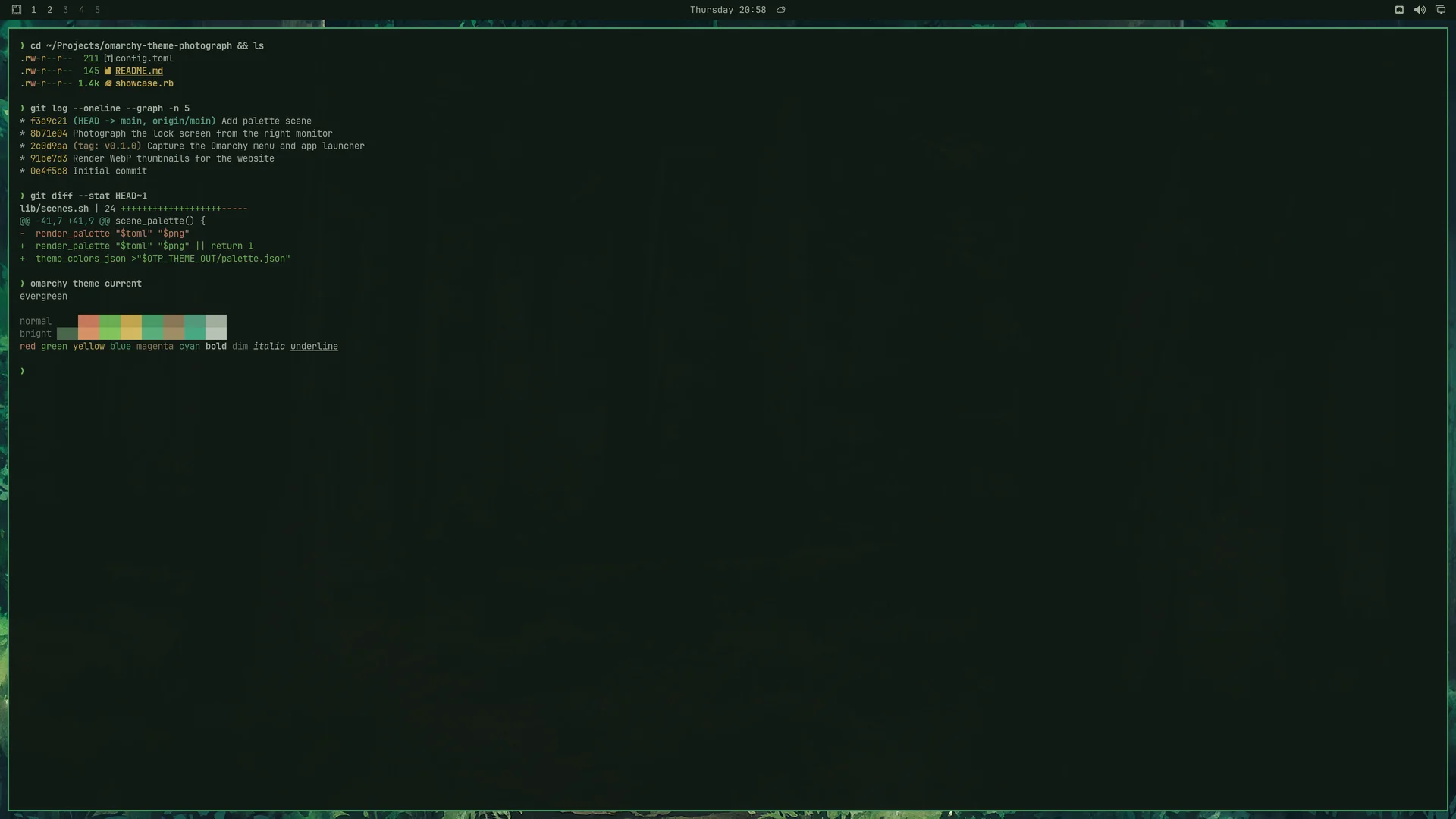Click the monitor display icon in the tray
This screenshot has height=819, width=1456.
click(x=1440, y=10)
